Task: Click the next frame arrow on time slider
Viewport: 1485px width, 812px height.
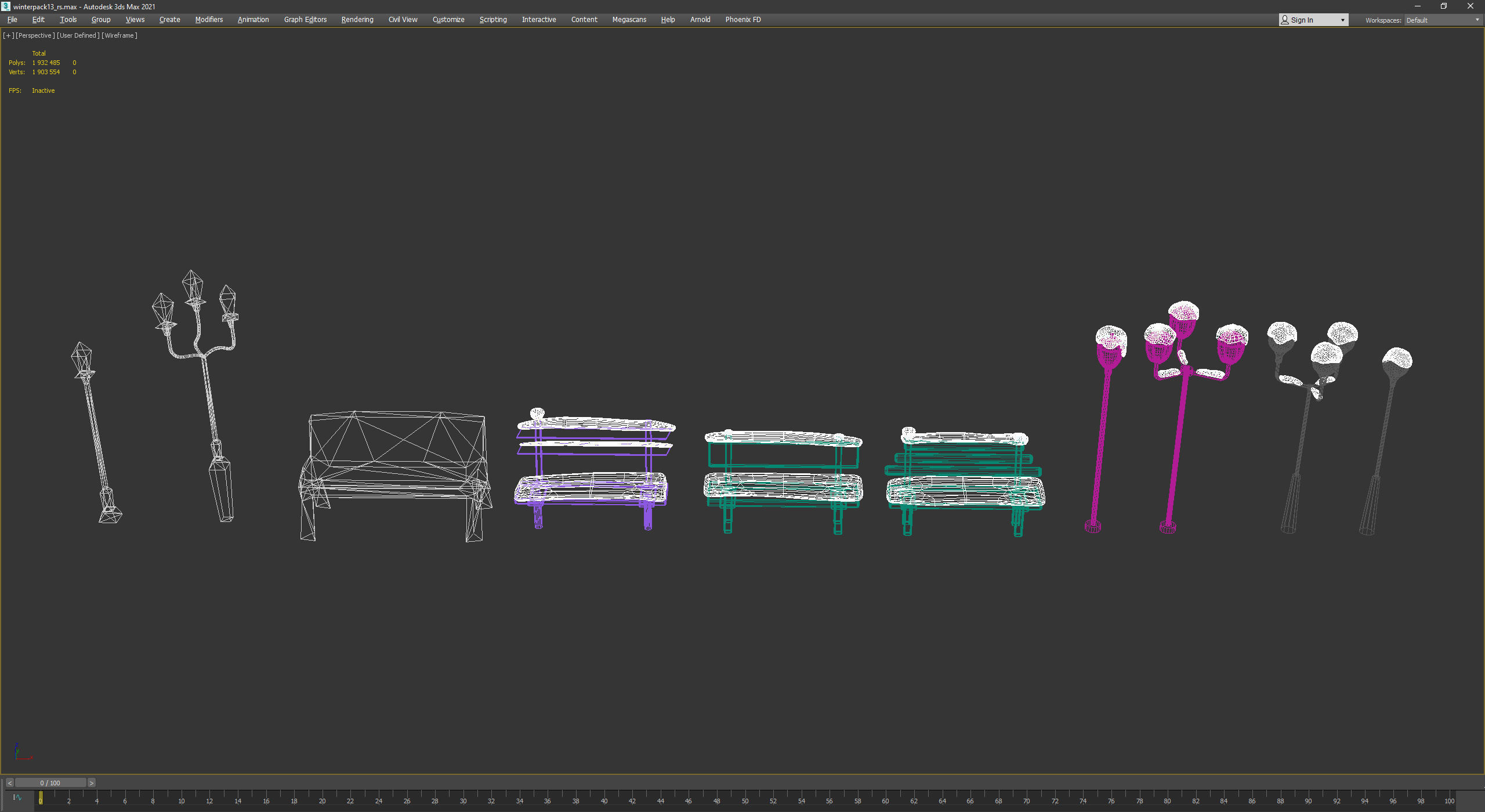Action: 91,783
